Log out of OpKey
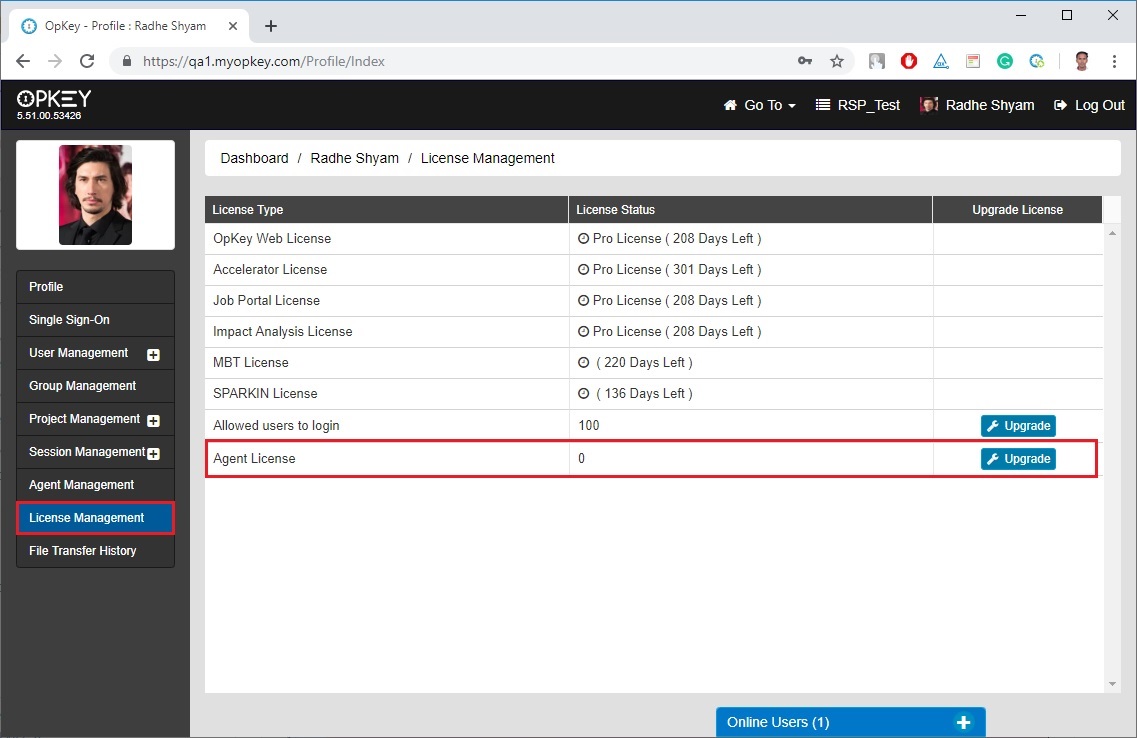This screenshot has height=738, width=1137. [1089, 105]
